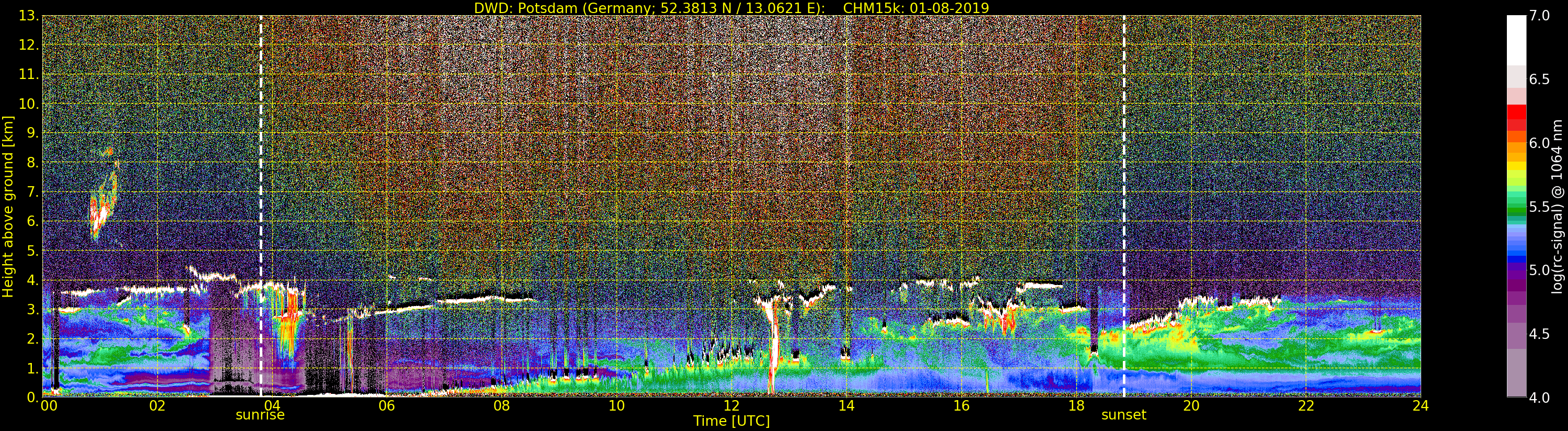Click the "7." height axis tick label
Viewport: 1568px width, 431px height.
pyautogui.click(x=32, y=192)
